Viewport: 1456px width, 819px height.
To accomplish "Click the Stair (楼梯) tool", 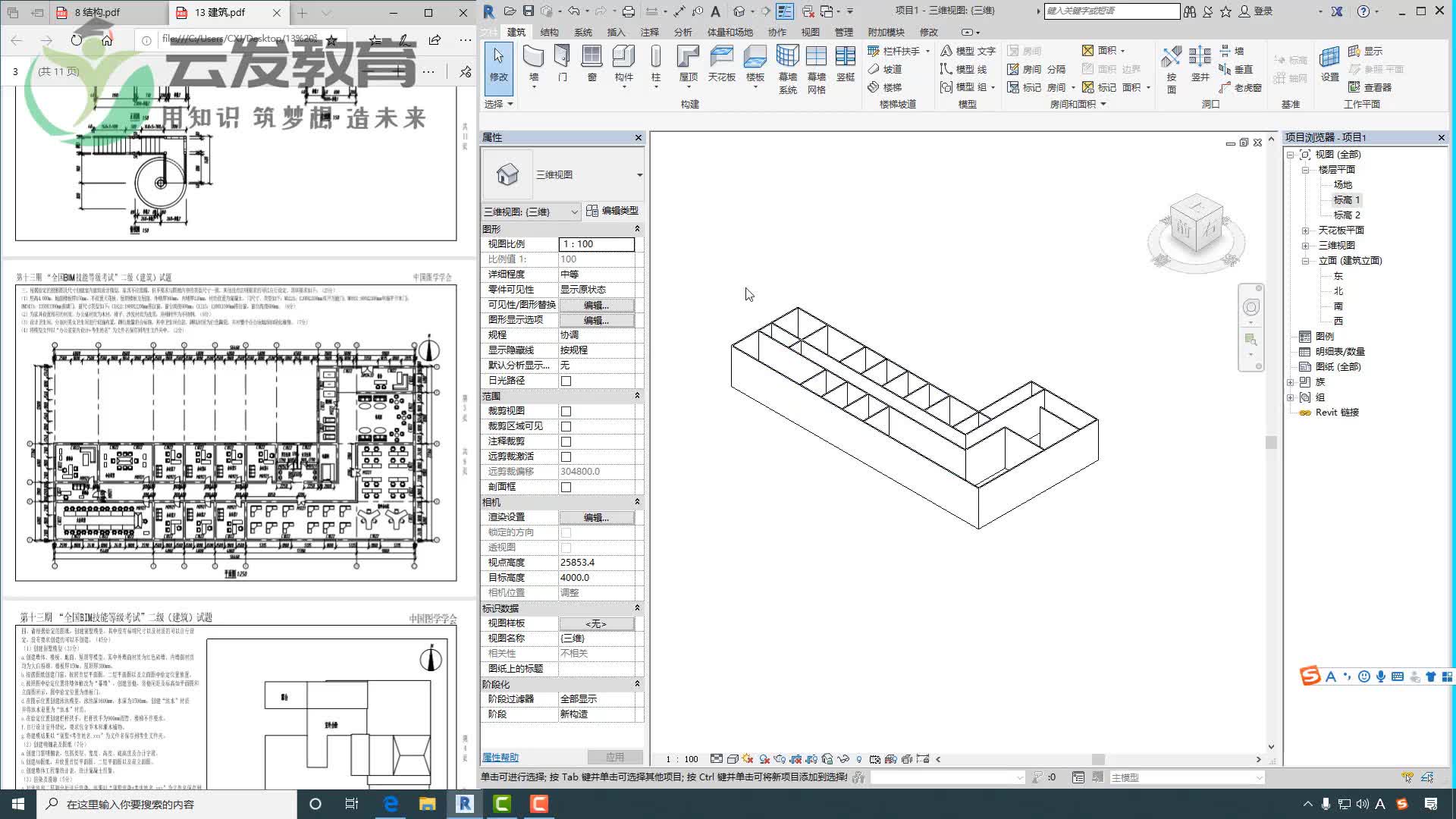I will [x=885, y=87].
